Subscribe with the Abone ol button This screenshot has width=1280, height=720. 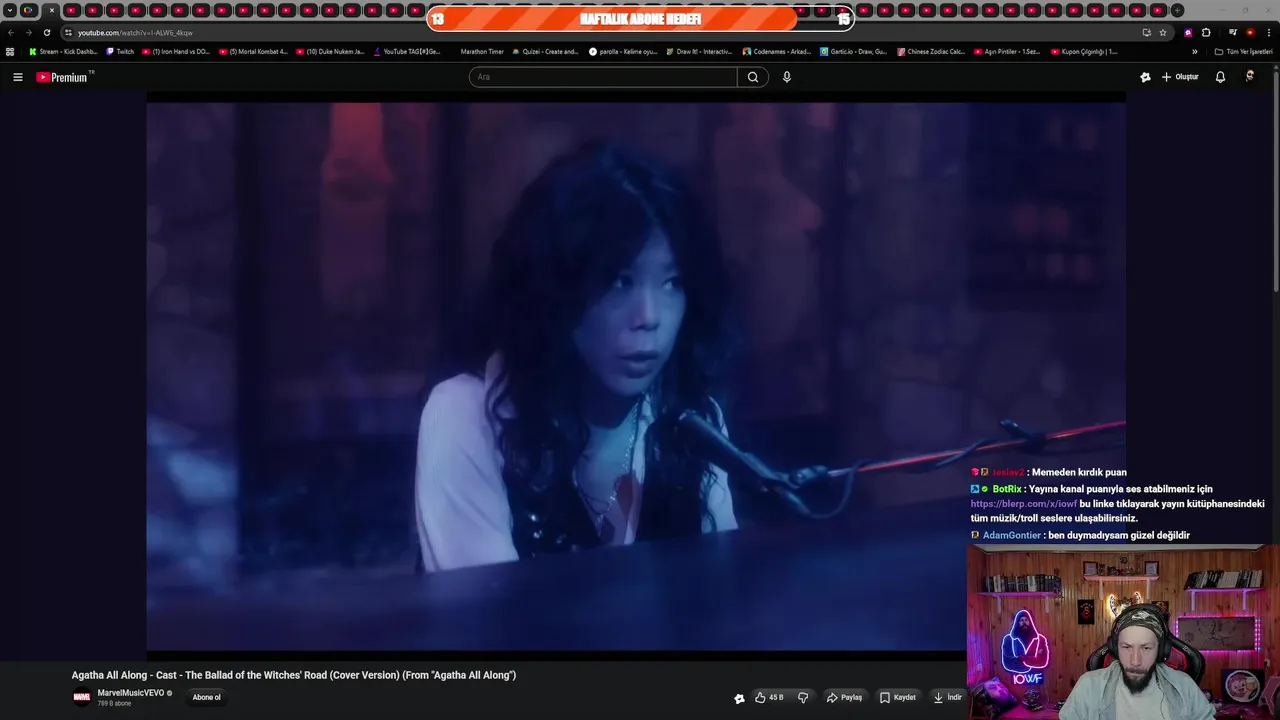coord(207,697)
